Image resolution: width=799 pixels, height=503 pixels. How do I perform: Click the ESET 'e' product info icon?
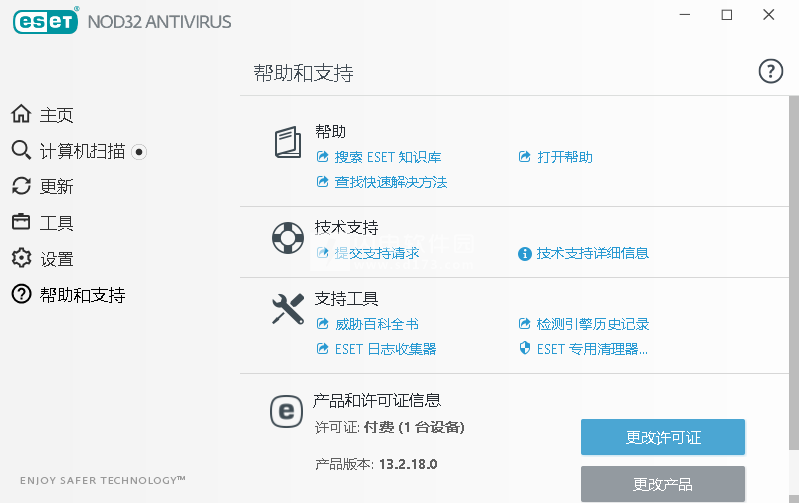[x=286, y=411]
